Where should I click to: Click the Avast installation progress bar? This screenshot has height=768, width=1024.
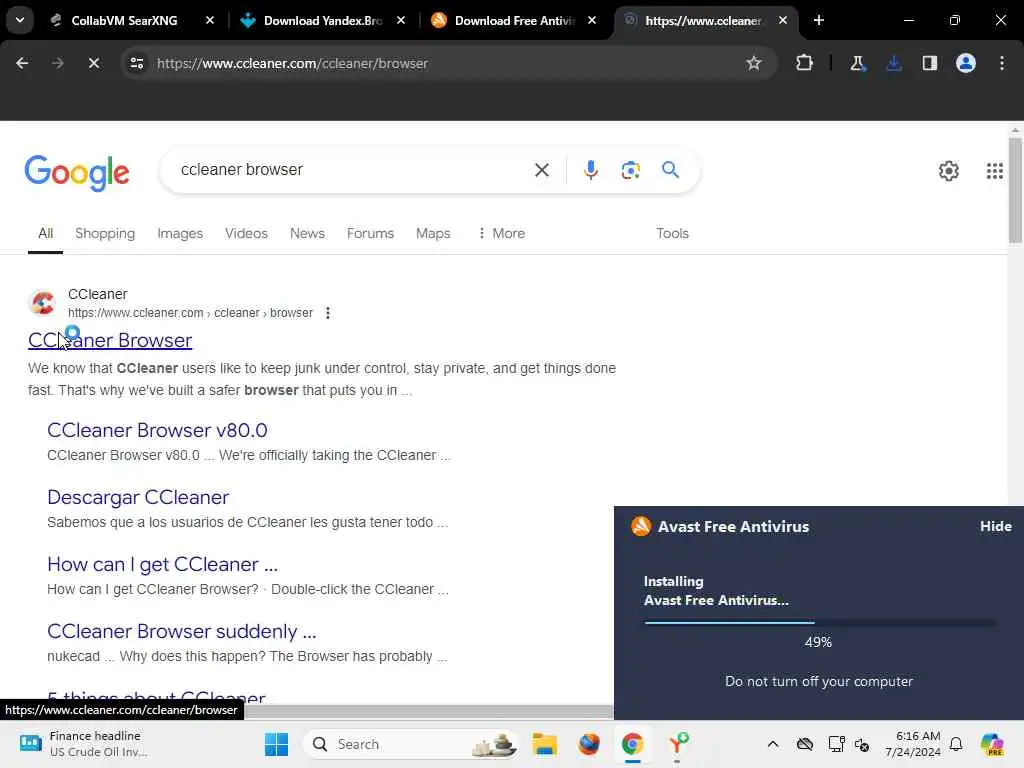coord(819,623)
